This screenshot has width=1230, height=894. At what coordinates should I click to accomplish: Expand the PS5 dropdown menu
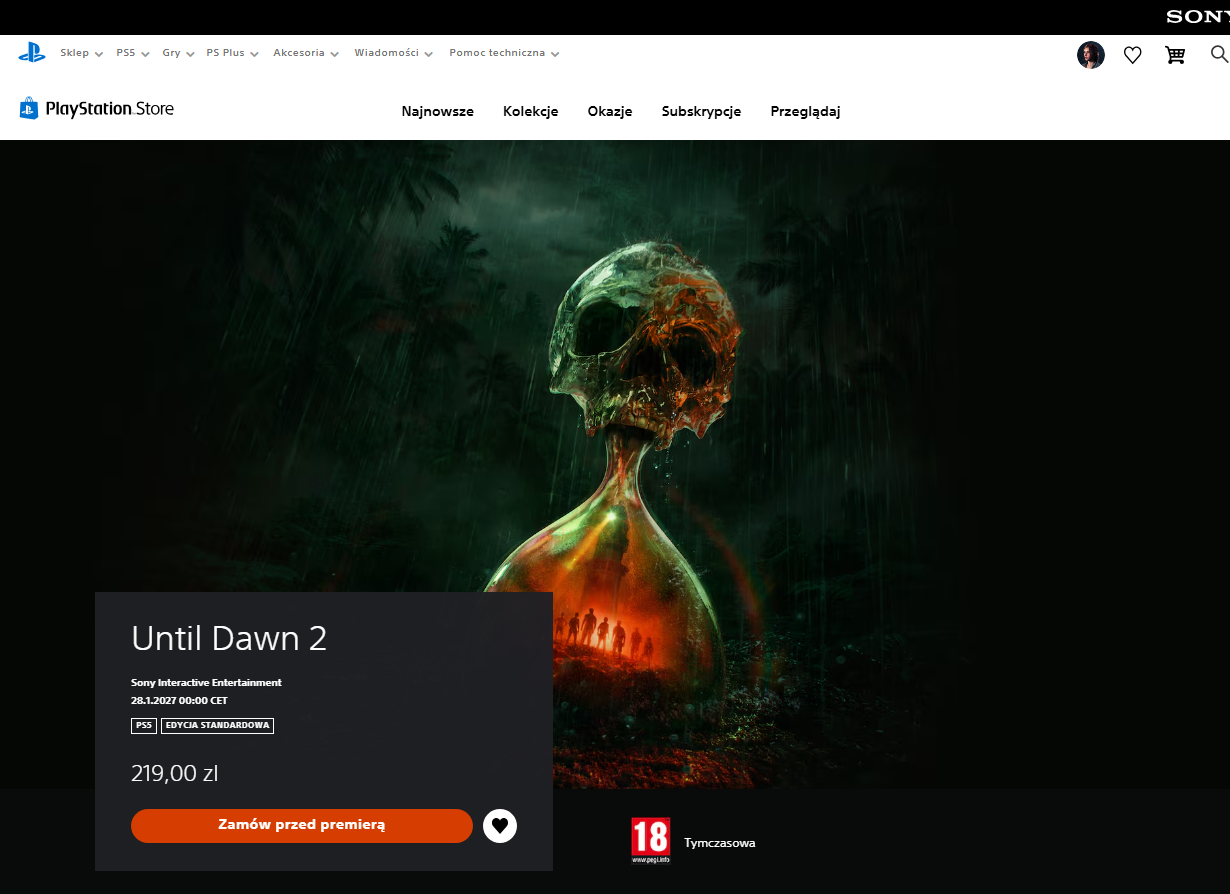point(132,53)
